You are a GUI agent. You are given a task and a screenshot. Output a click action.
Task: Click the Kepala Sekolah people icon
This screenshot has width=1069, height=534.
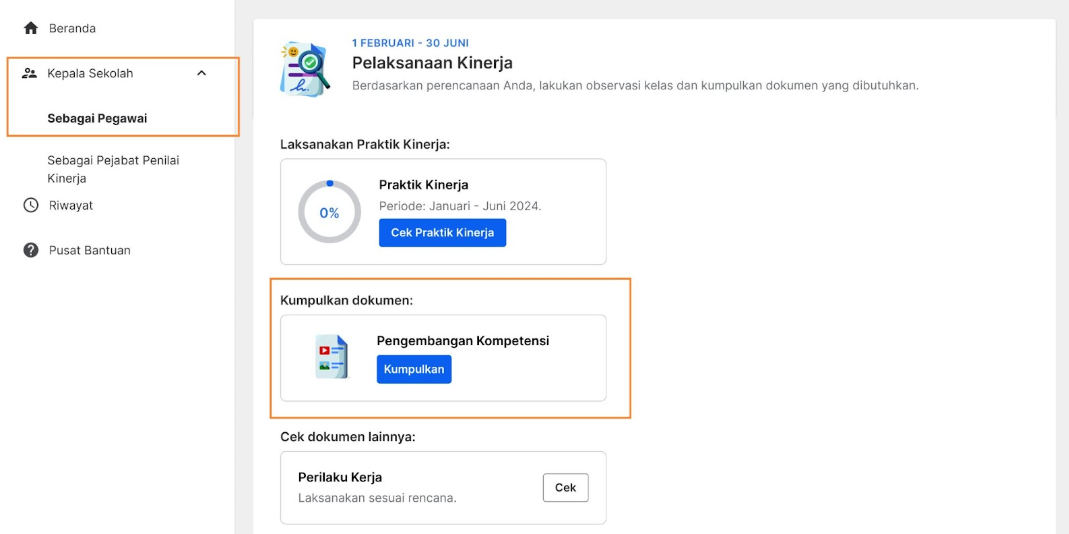click(29, 74)
